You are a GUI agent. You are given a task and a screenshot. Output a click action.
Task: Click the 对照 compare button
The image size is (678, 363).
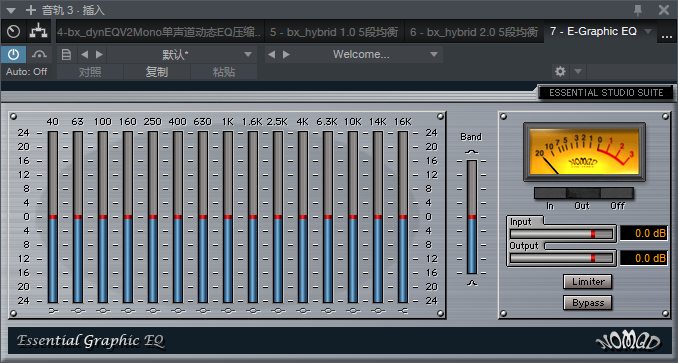click(90, 72)
